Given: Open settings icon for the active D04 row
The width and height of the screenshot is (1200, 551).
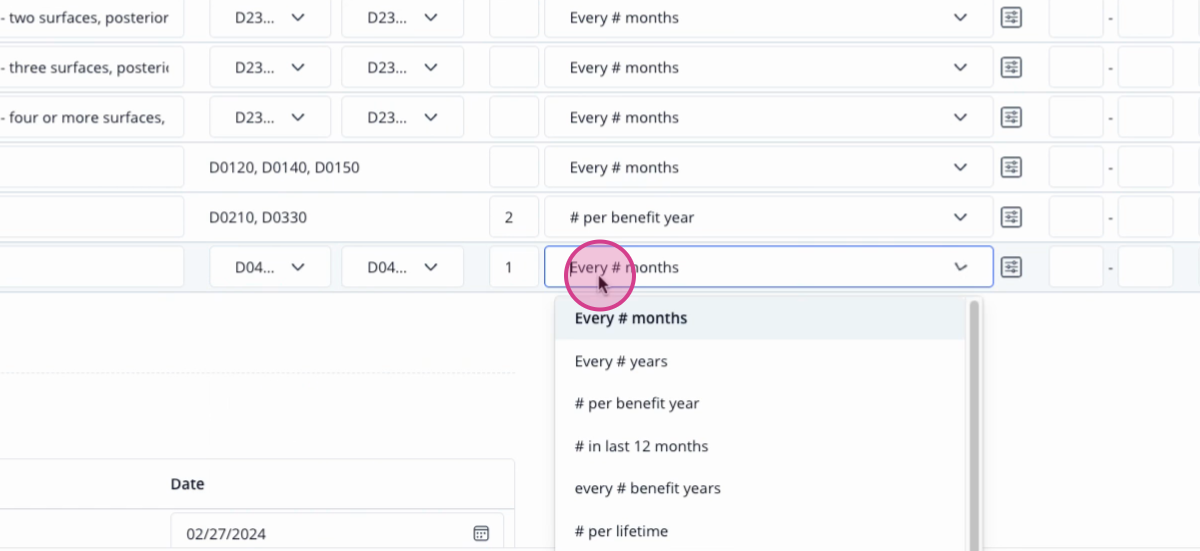Looking at the screenshot, I should click(x=1012, y=267).
